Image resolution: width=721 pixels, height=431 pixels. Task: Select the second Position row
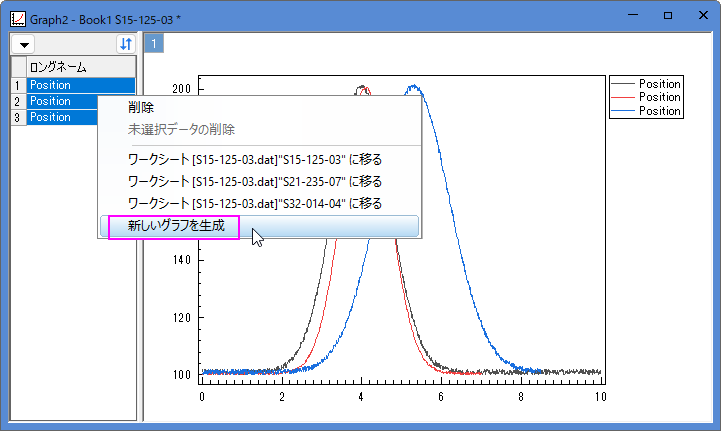(62, 101)
